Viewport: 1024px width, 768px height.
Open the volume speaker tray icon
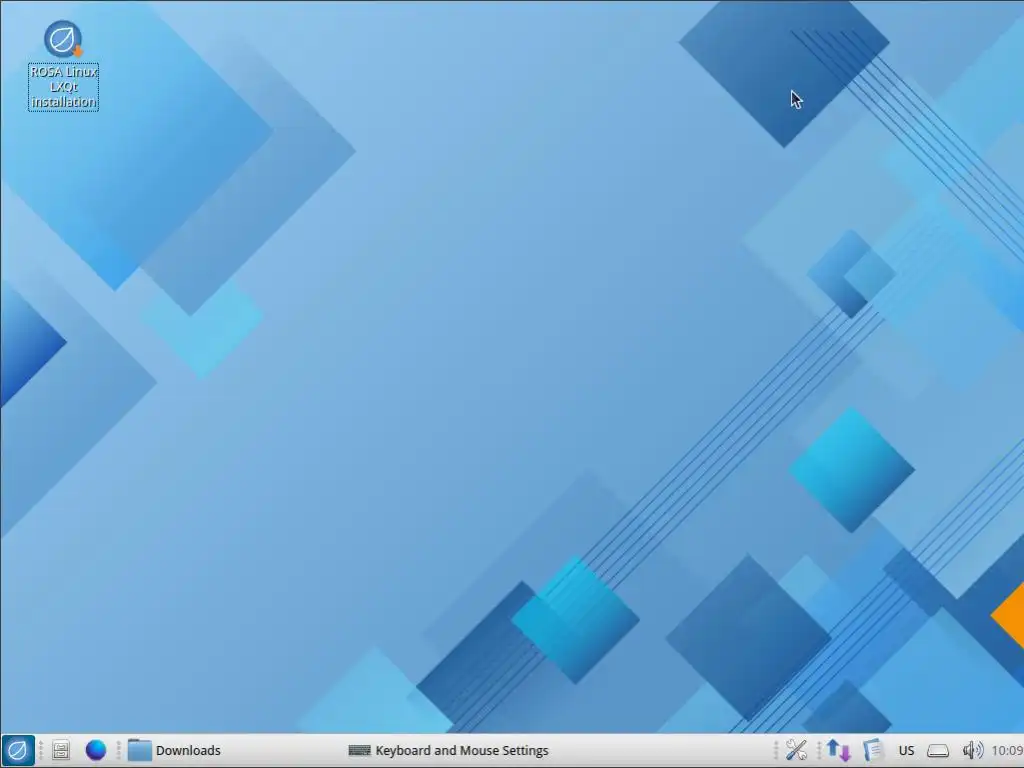972,750
